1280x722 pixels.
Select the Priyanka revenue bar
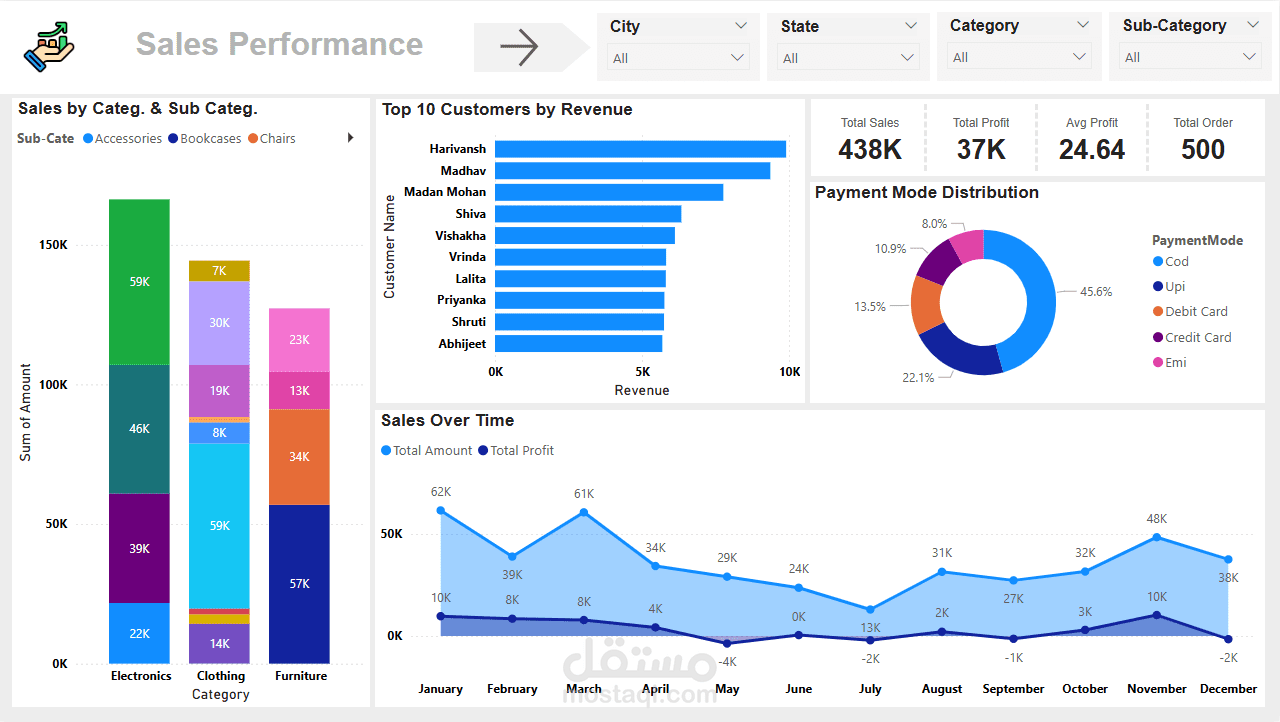[x=580, y=300]
